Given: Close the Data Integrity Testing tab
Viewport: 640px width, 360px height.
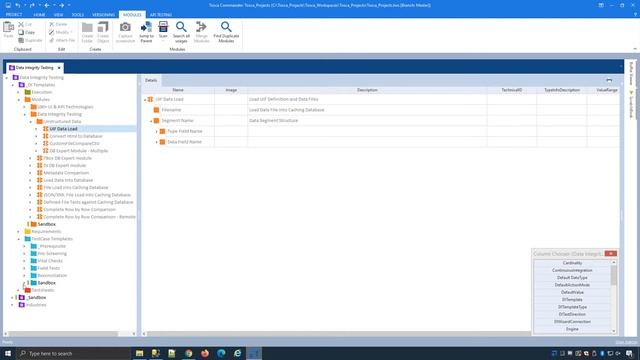Looking at the screenshot, I should (x=59, y=68).
